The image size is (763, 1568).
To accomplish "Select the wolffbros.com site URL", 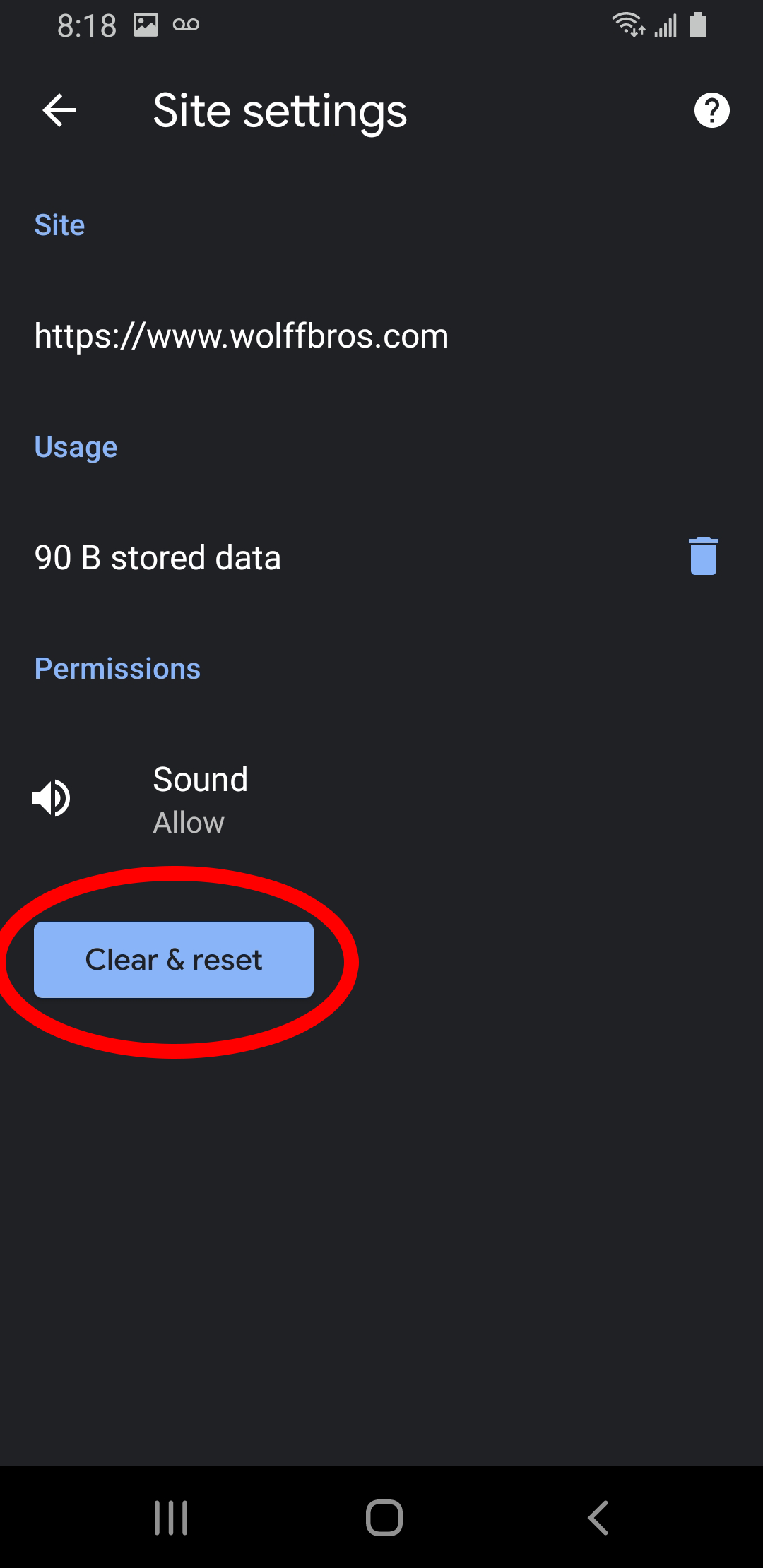I will 242,336.
